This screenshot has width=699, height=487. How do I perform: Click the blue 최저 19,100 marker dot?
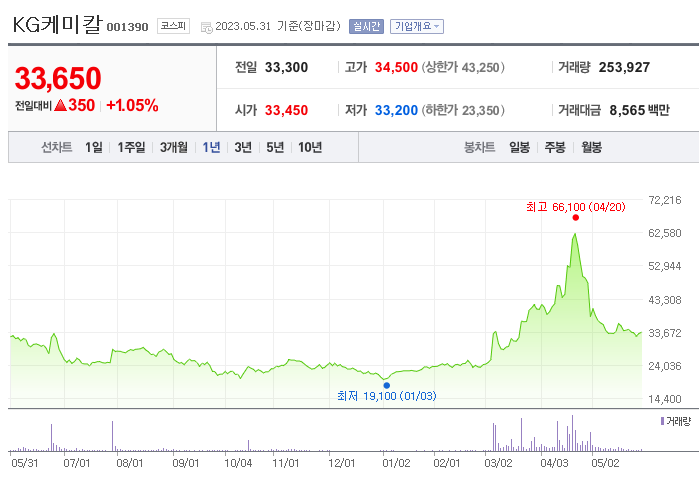point(387,385)
